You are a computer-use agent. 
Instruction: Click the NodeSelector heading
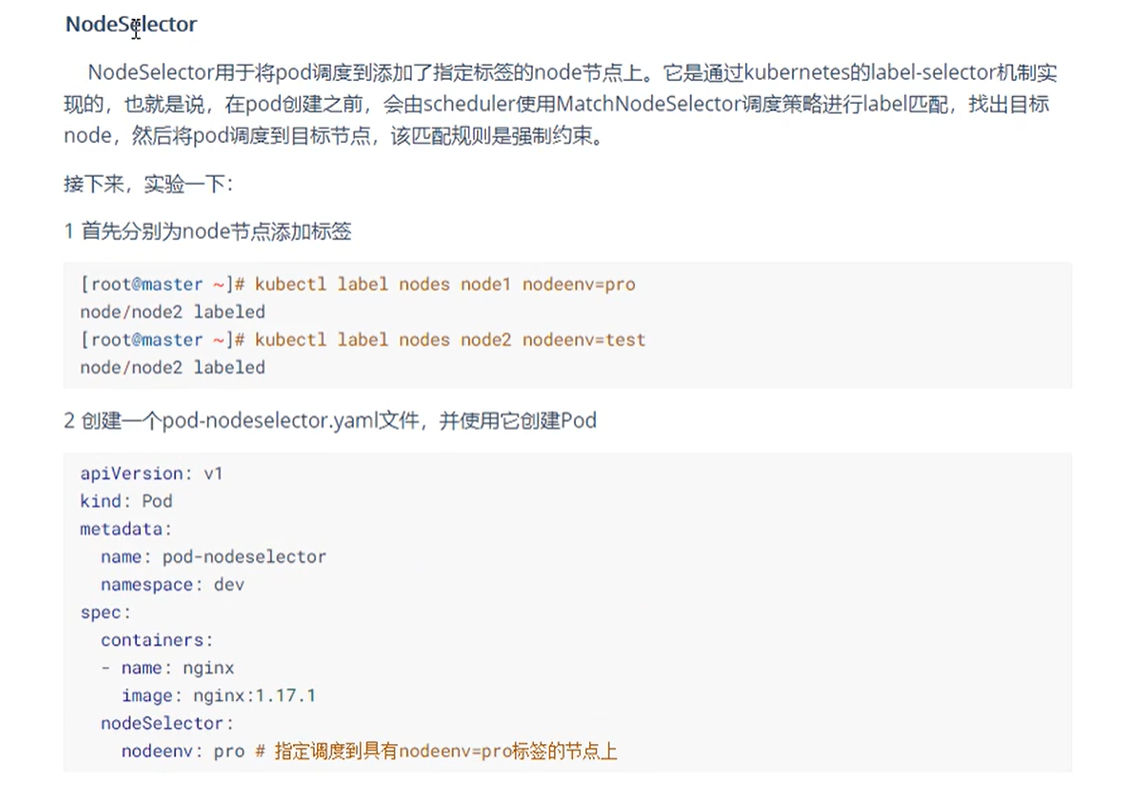131,24
